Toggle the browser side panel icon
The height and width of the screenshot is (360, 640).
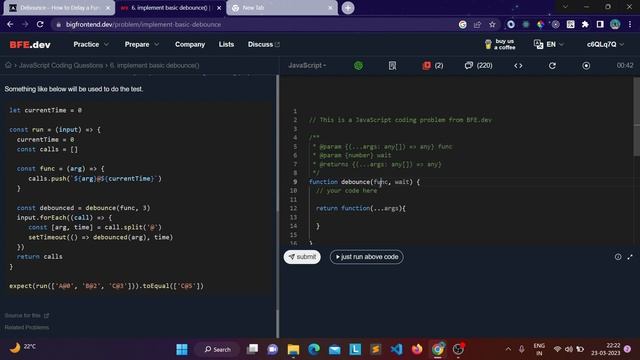click(600, 24)
